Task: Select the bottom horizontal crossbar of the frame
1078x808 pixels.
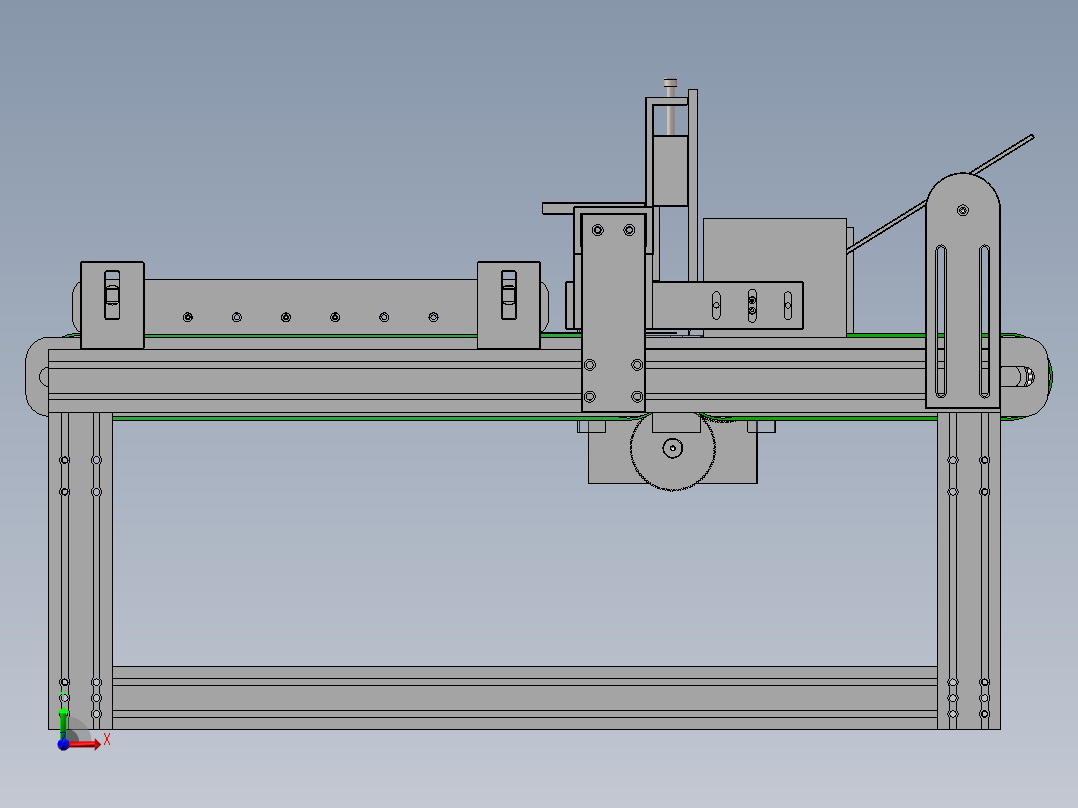Action: 525,697
